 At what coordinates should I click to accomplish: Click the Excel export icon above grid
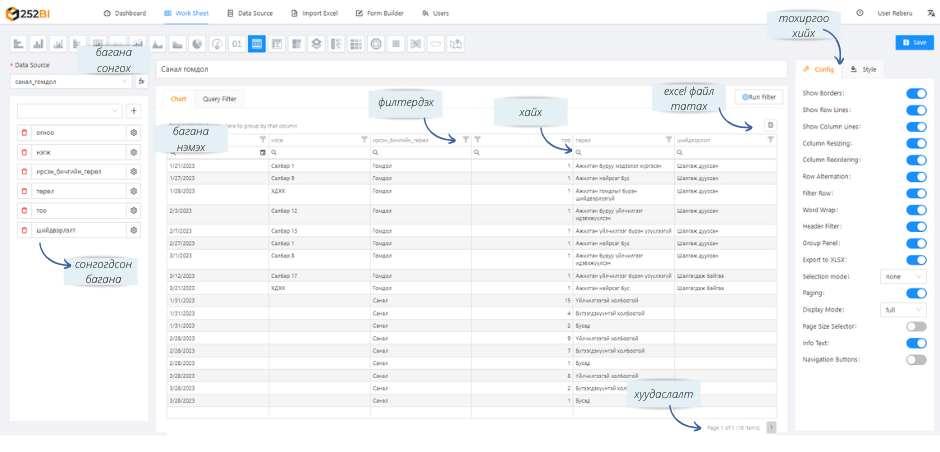[770, 125]
